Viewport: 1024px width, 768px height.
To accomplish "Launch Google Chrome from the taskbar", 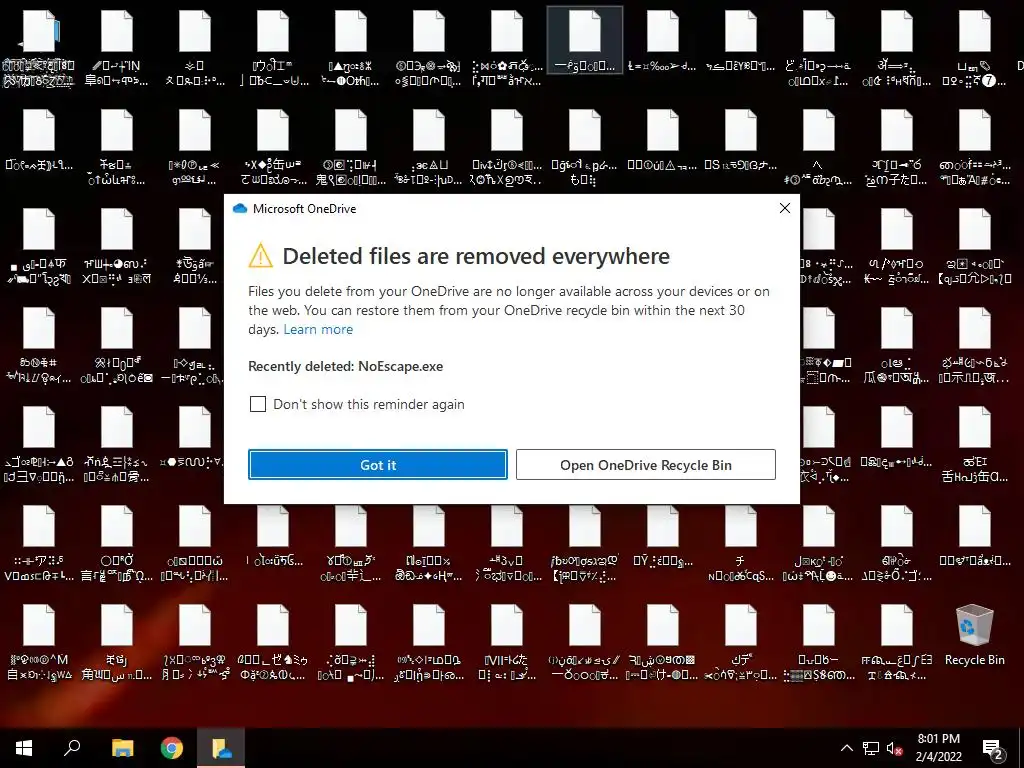I will click(x=172, y=748).
